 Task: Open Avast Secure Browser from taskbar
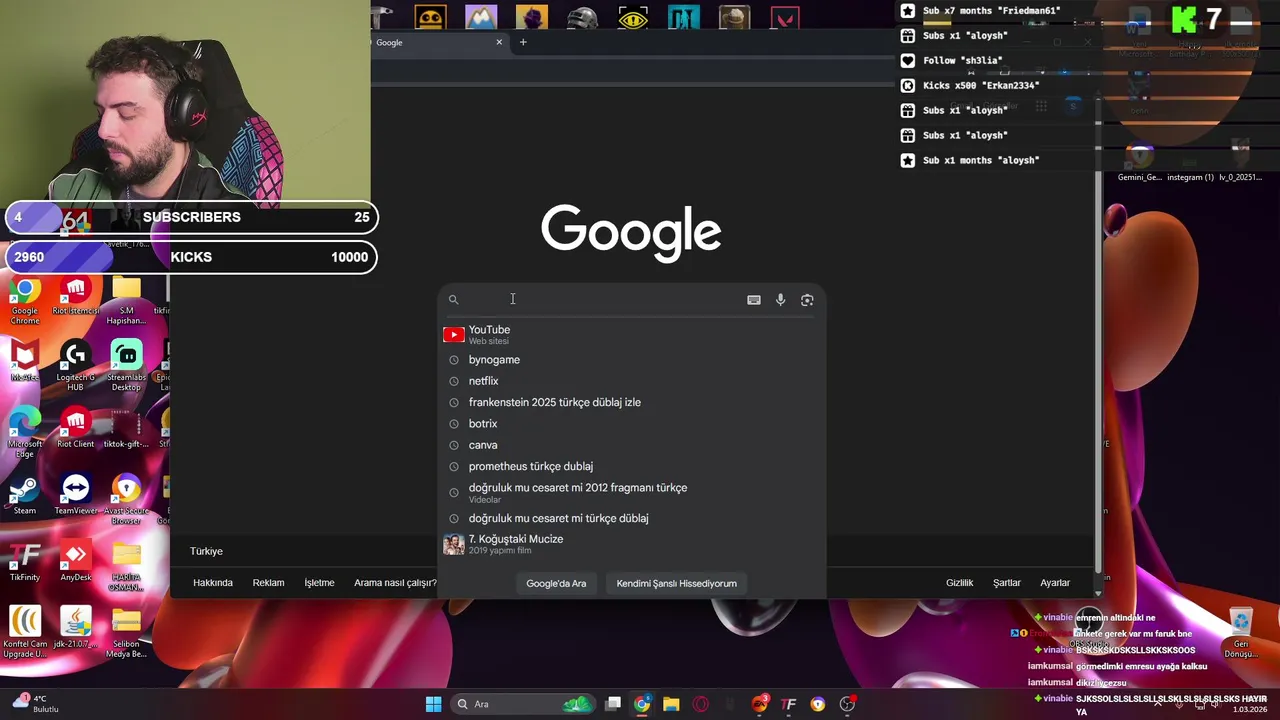tap(818, 704)
